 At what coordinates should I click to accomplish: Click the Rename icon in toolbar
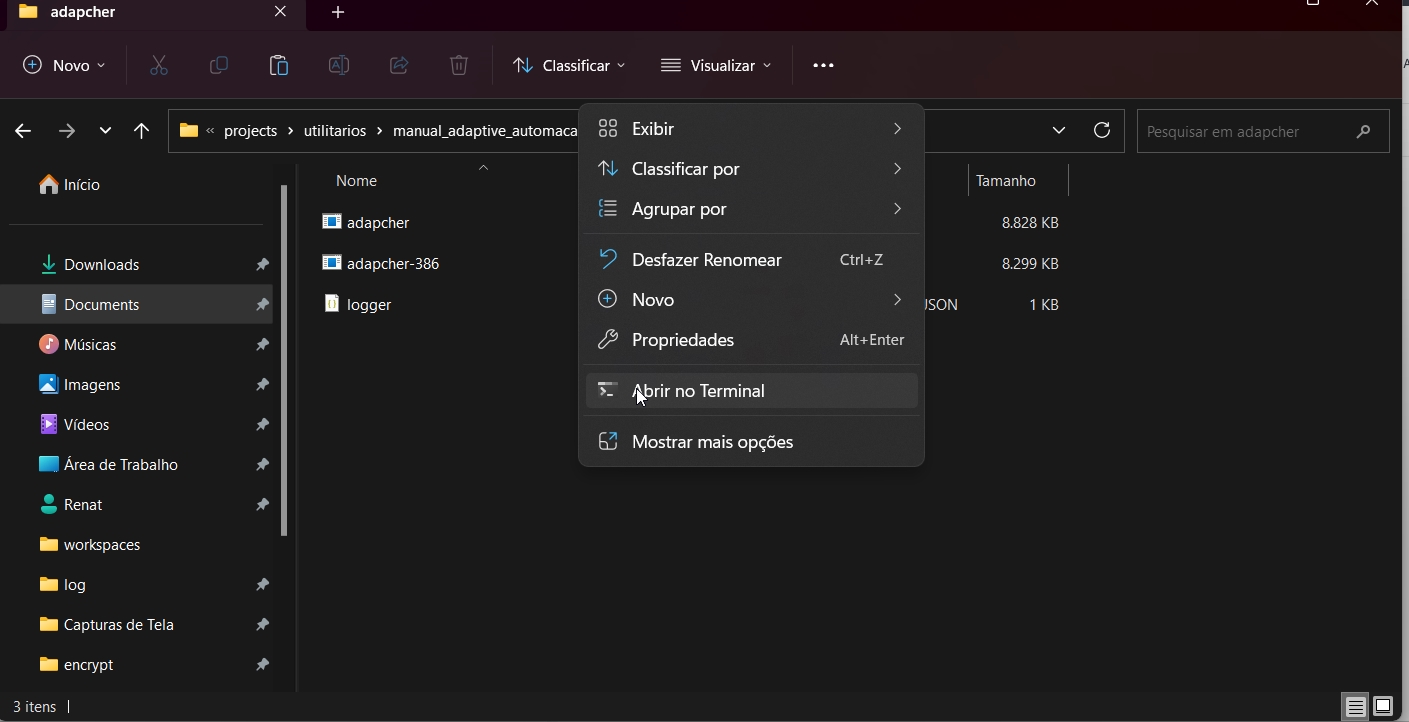[339, 66]
